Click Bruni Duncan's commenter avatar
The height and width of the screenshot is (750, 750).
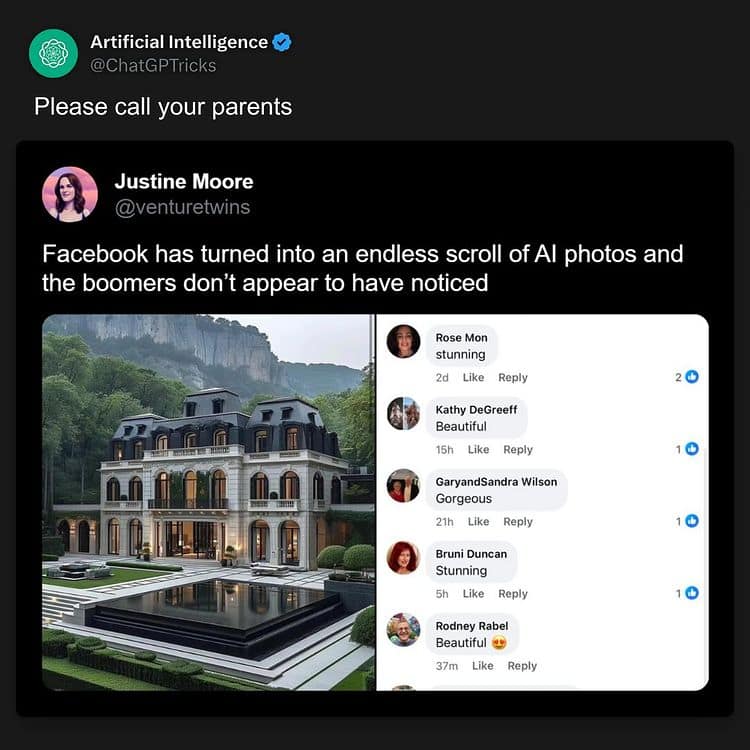(403, 557)
